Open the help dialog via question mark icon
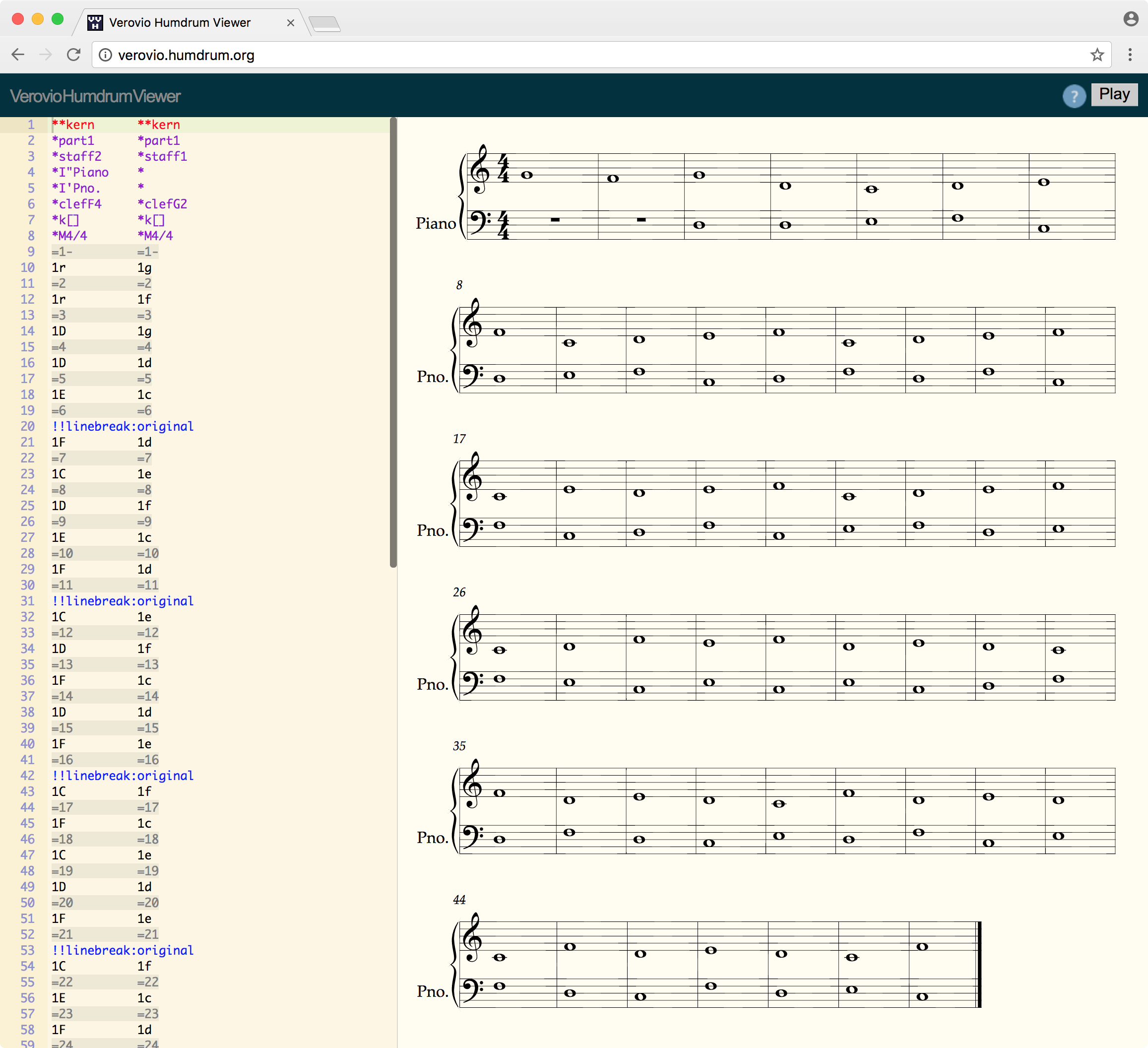 (x=1074, y=96)
